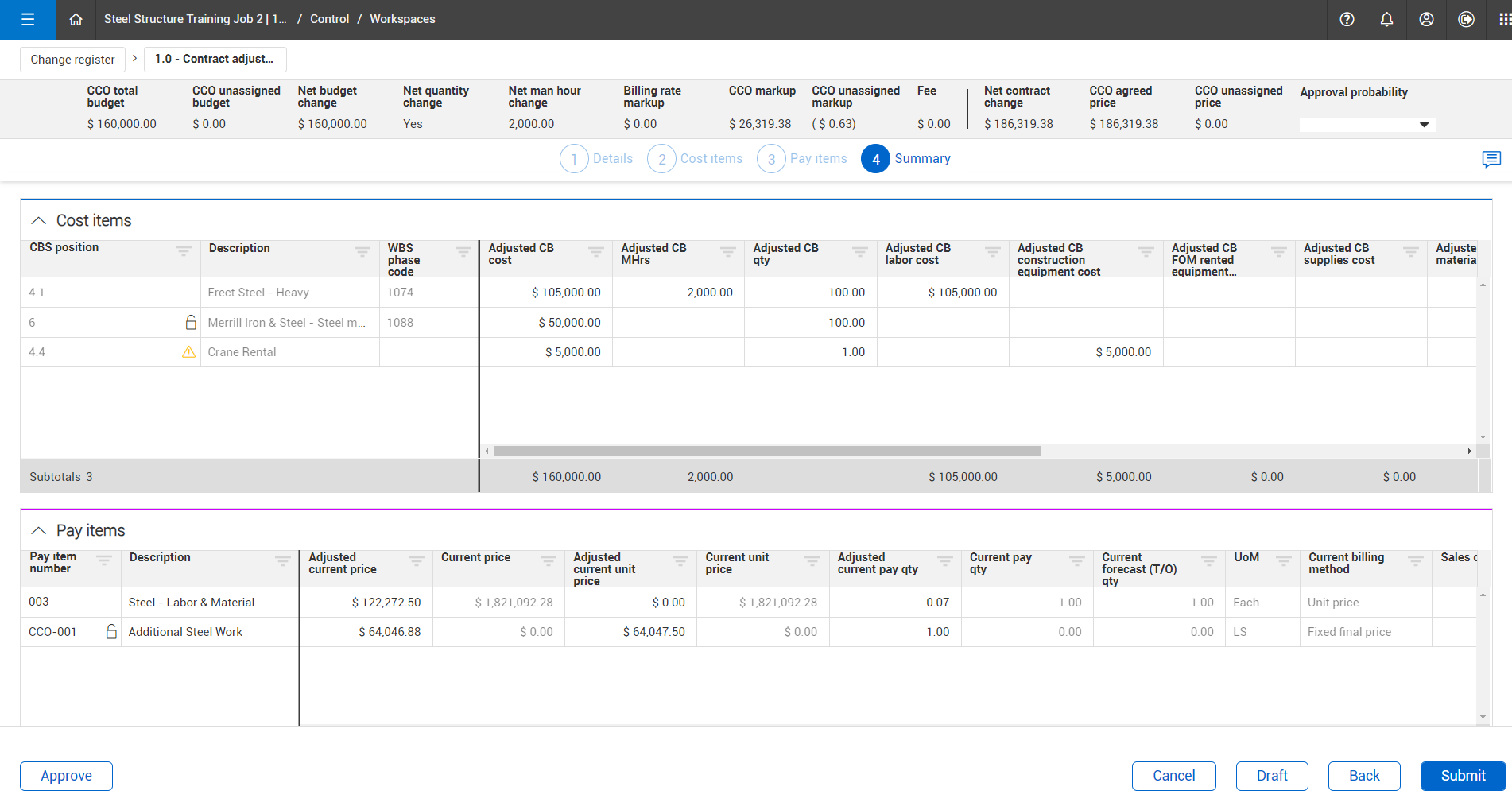Screen dimensions: 1512x806
Task: Click the Cost items horizontal scrollbar
Action: pos(766,451)
